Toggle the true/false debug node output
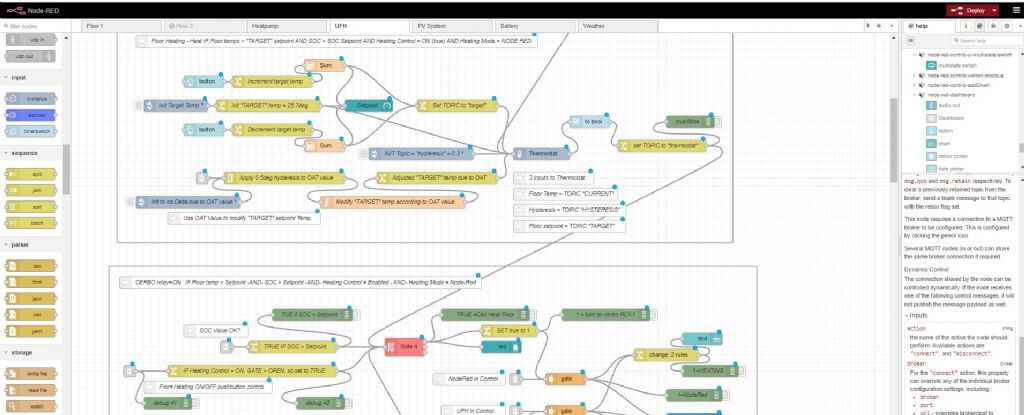This screenshot has height=415, width=1024. tap(717, 122)
